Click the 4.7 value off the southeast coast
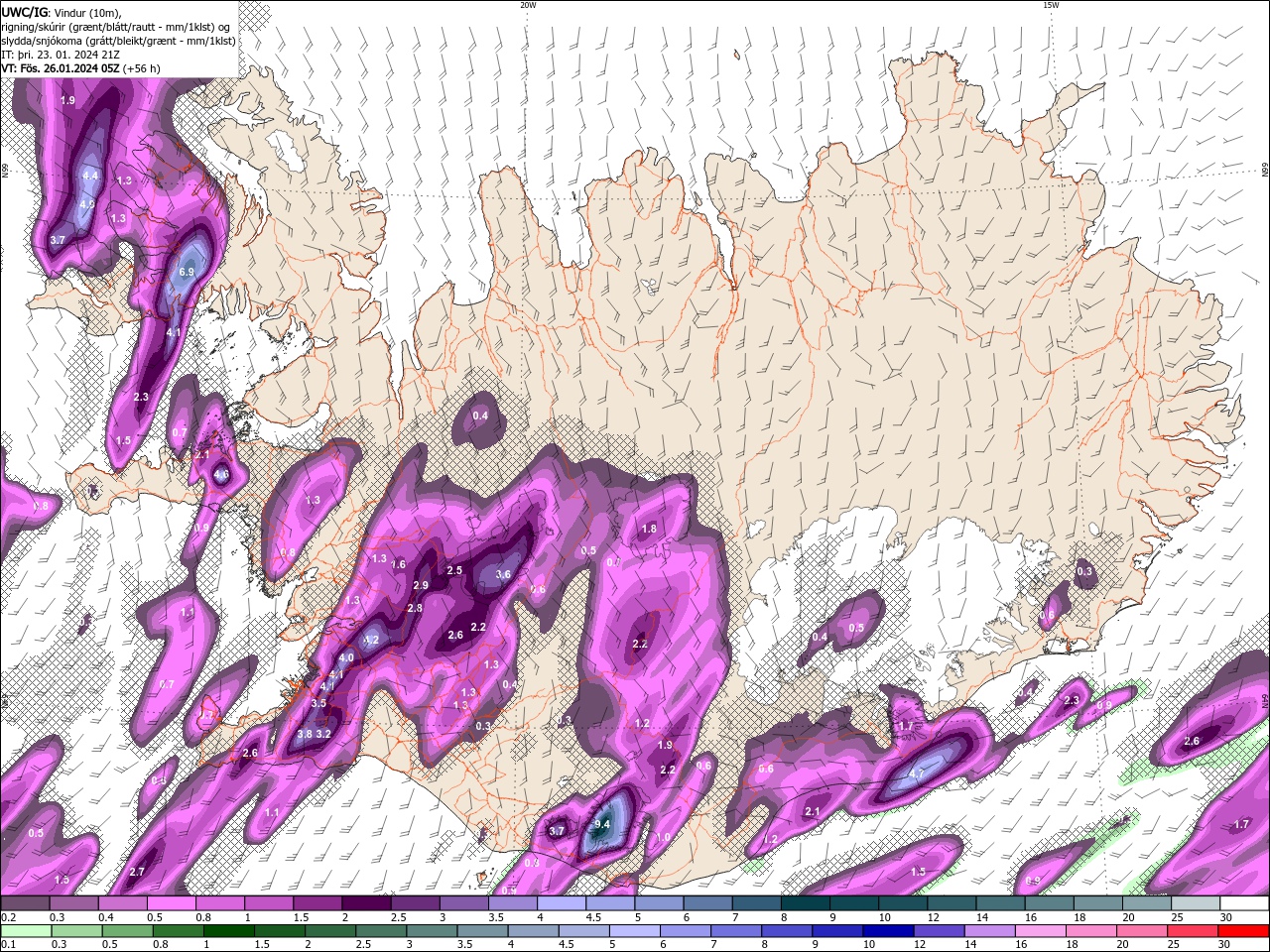 (x=916, y=773)
